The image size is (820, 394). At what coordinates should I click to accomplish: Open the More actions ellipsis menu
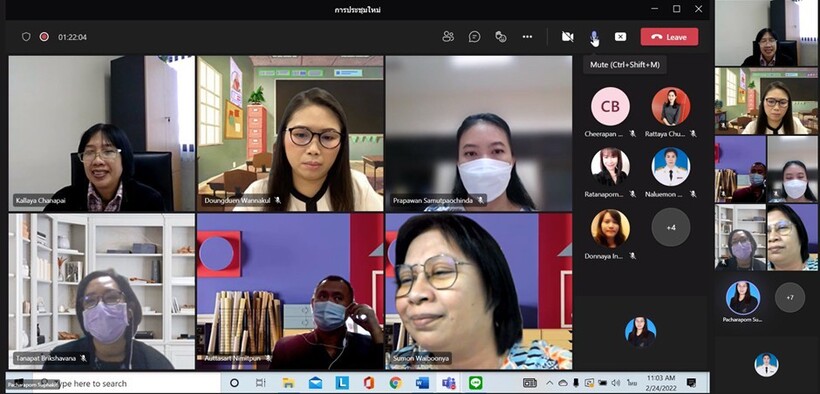[527, 37]
